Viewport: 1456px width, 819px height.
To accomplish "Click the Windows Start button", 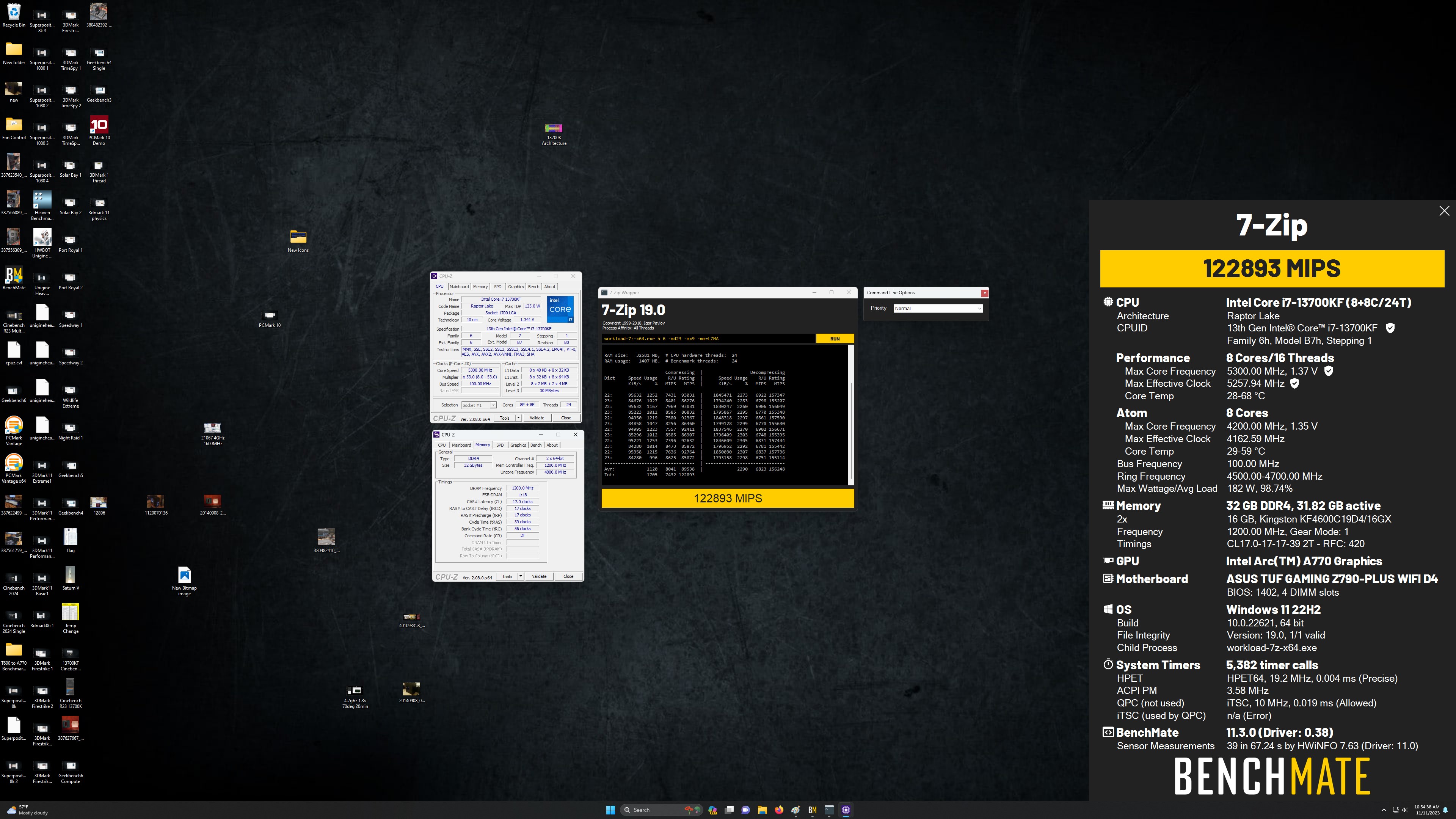I will click(x=610, y=810).
